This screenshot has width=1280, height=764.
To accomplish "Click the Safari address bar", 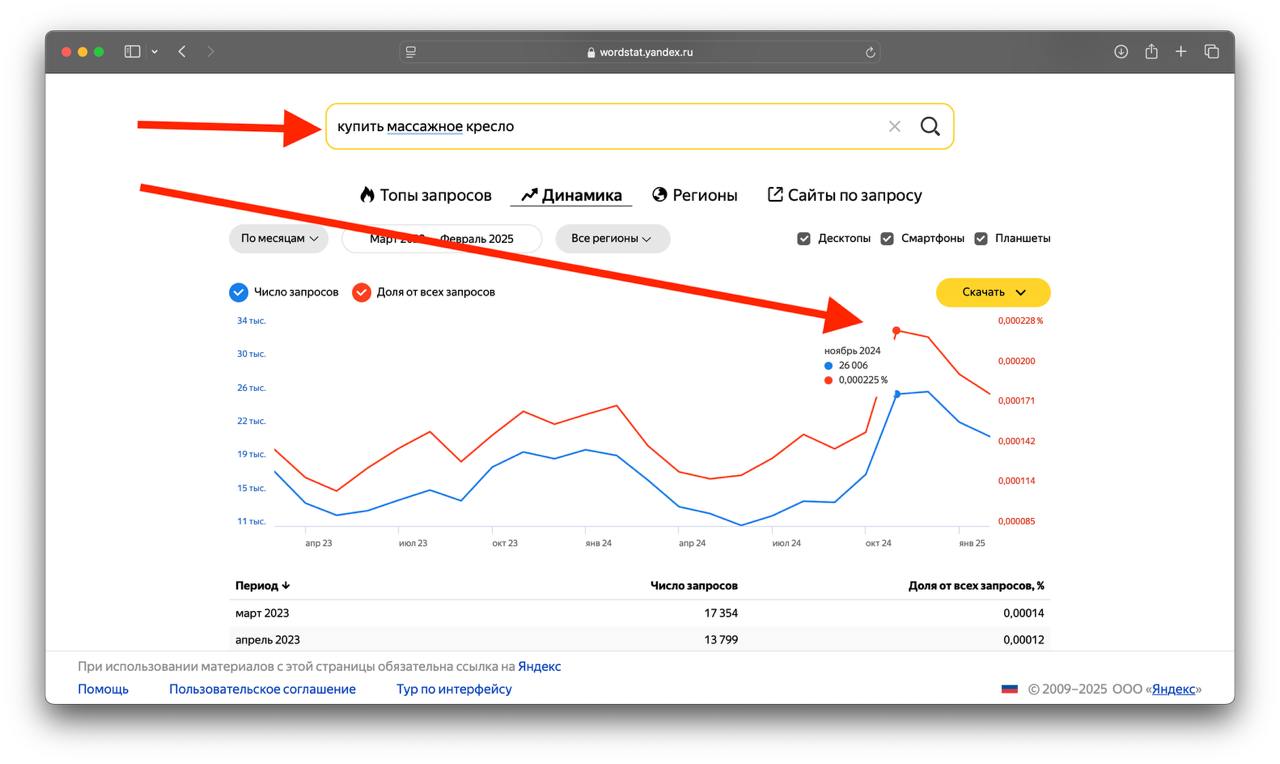I will pyautogui.click(x=640, y=52).
